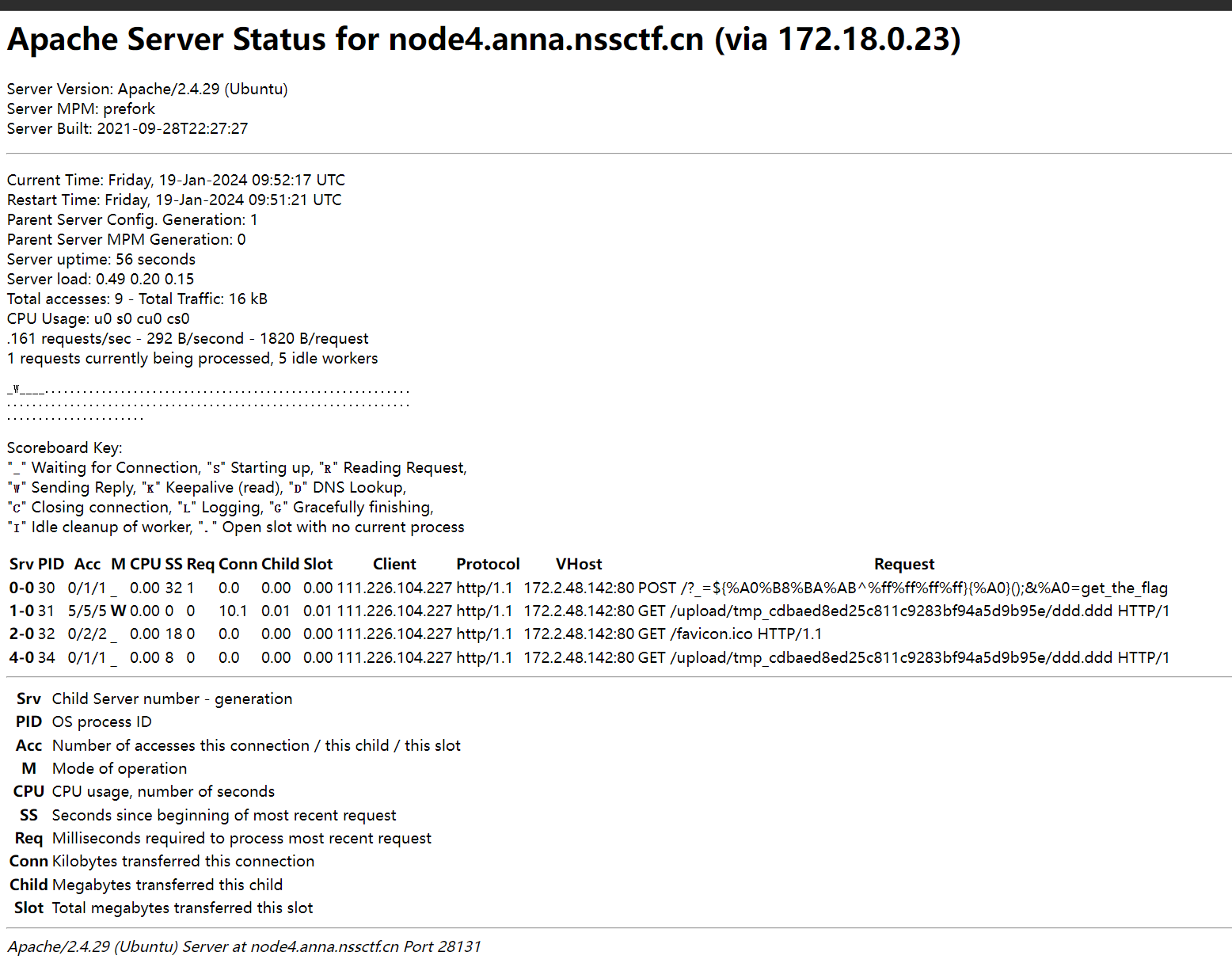
Task: Click the Server Version Apache/2.4.29 line
Action: click(x=147, y=89)
